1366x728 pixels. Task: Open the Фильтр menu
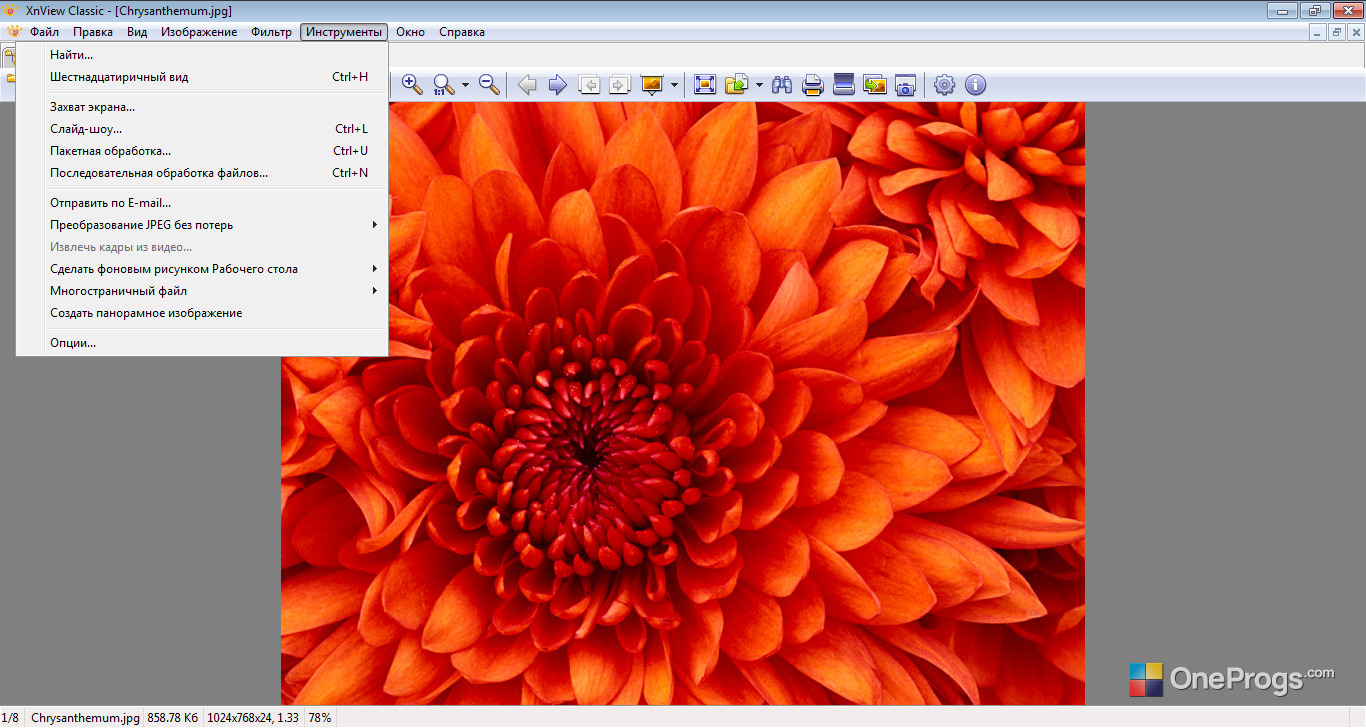[272, 32]
